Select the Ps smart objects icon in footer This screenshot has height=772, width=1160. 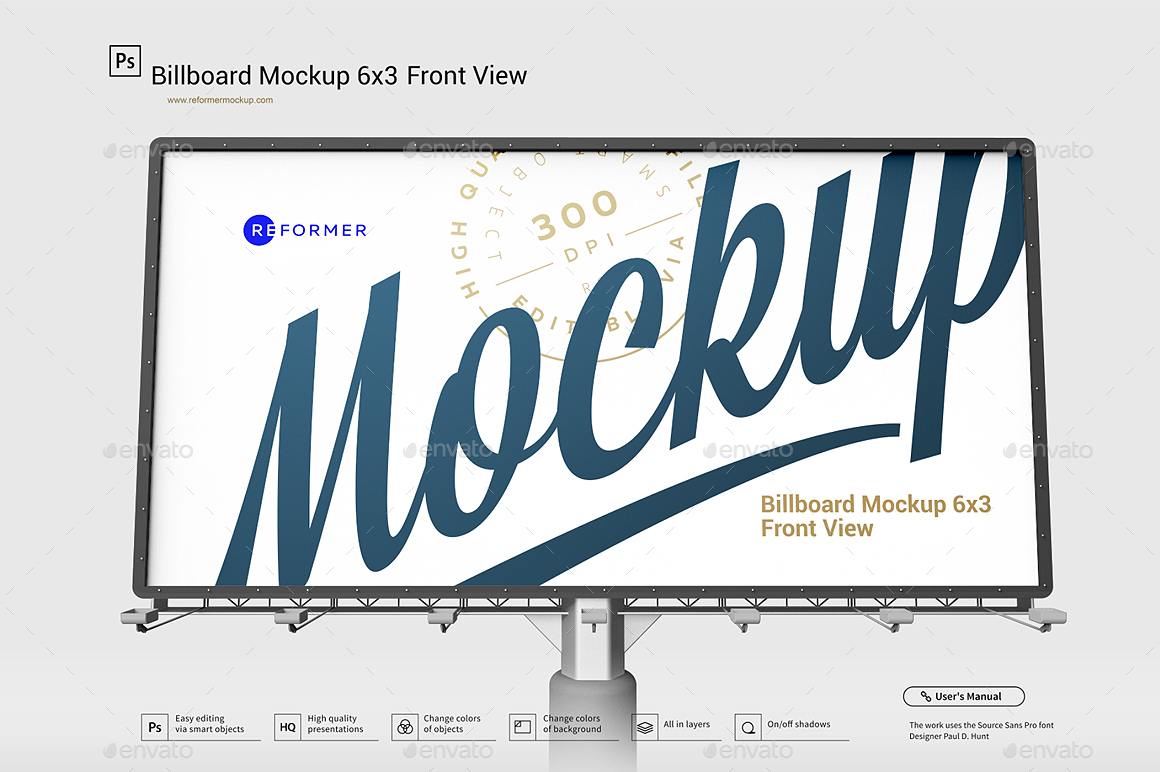(x=154, y=726)
